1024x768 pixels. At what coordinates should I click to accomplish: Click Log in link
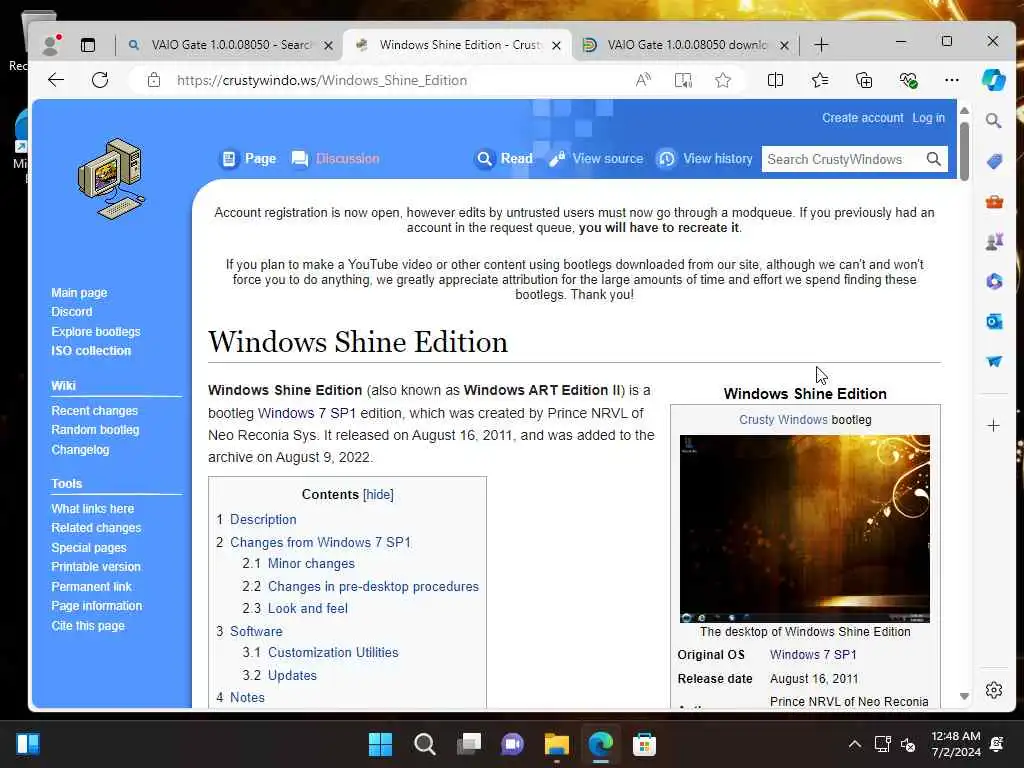tap(928, 118)
